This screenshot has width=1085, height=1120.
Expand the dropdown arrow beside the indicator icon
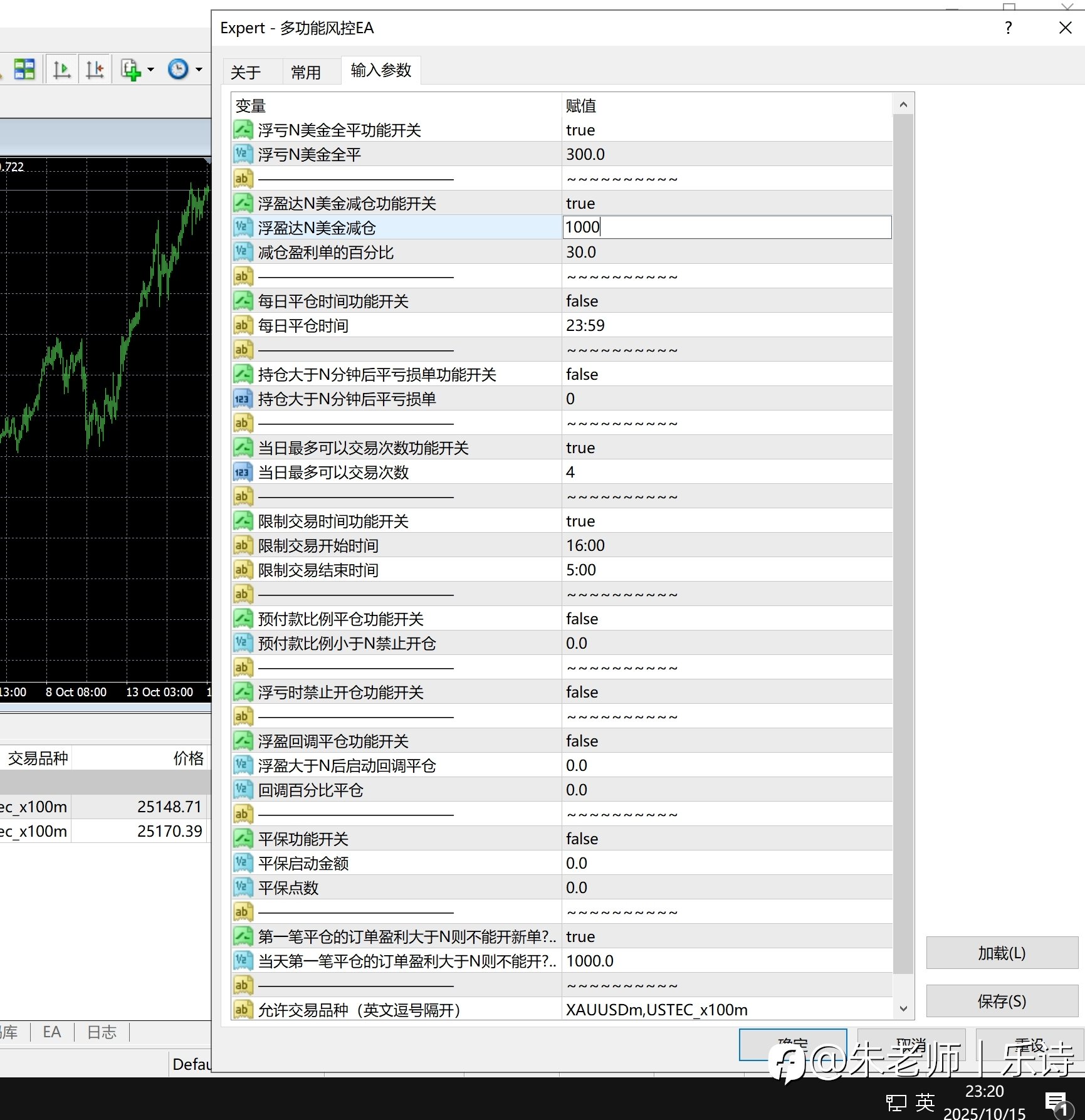(150, 70)
